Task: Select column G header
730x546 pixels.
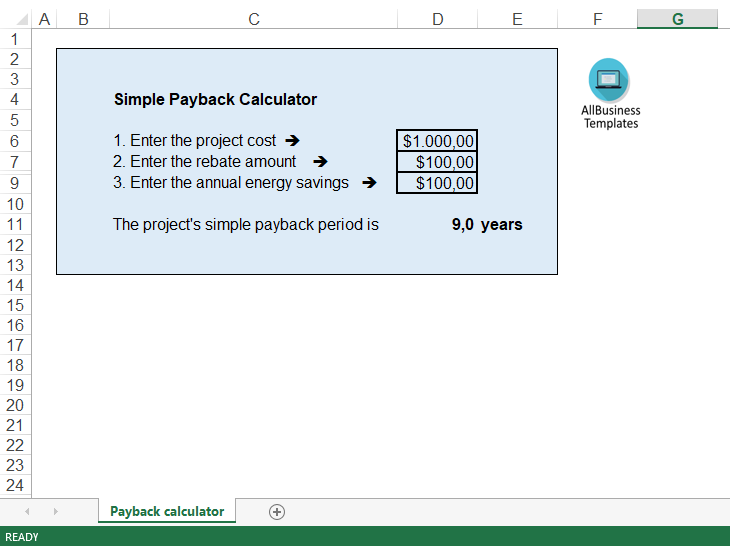Action: pyautogui.click(x=677, y=19)
